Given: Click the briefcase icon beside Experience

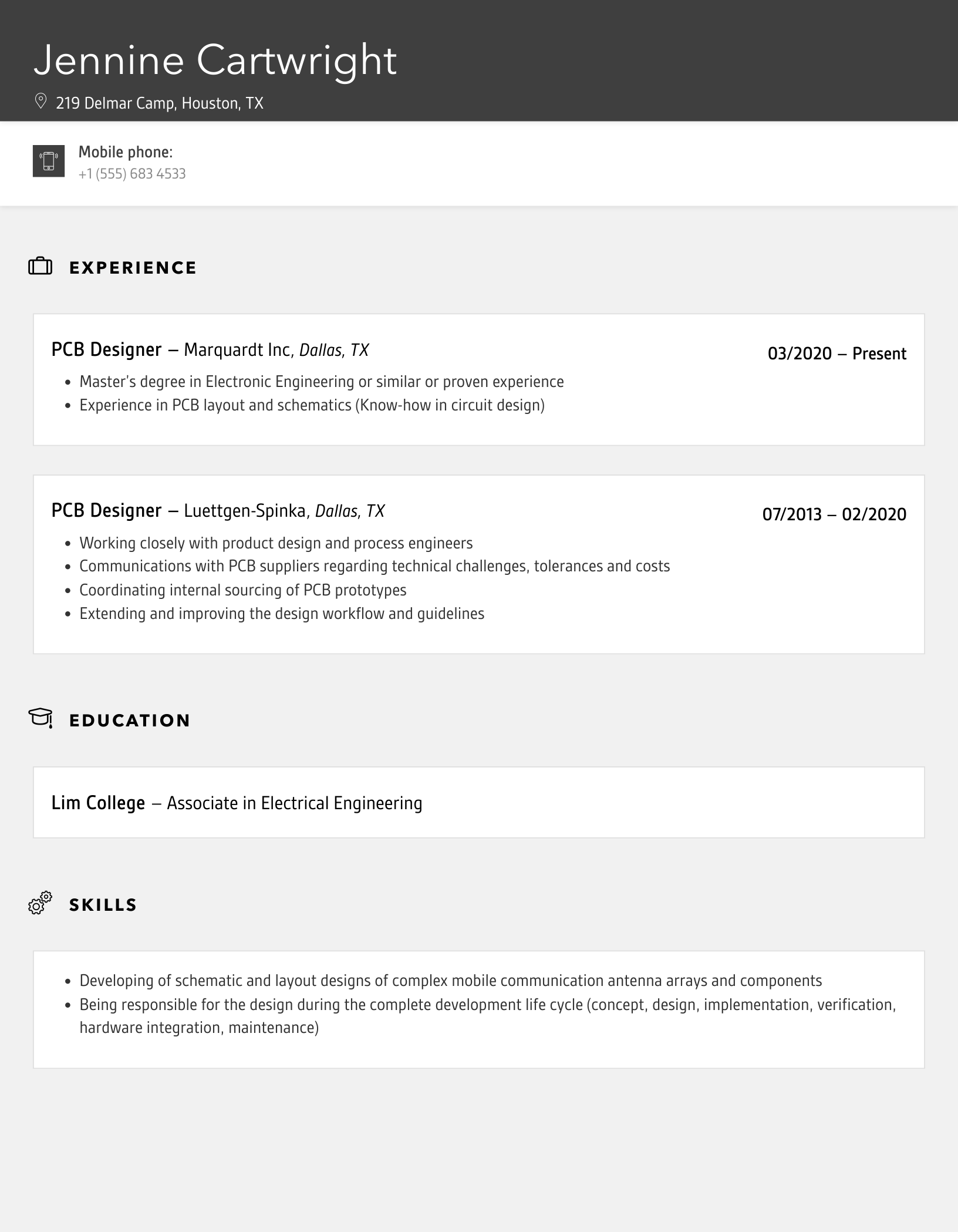Looking at the screenshot, I should click(x=41, y=267).
